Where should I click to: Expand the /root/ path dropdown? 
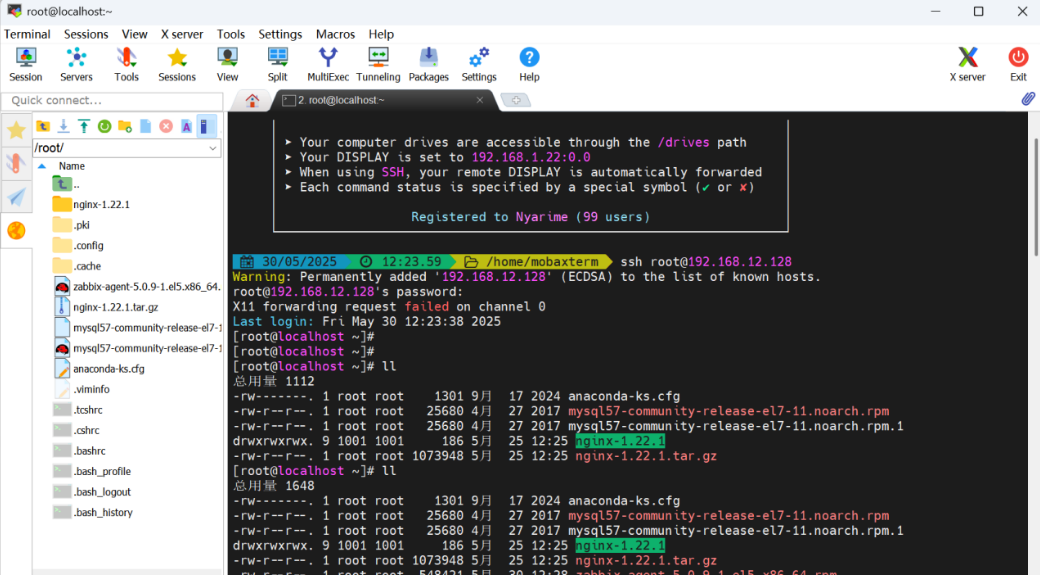[212, 149]
